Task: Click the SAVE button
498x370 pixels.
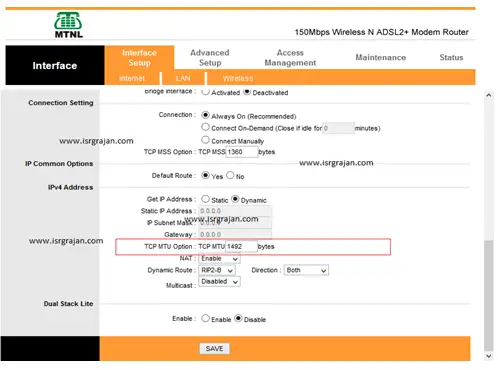Action: 214,349
